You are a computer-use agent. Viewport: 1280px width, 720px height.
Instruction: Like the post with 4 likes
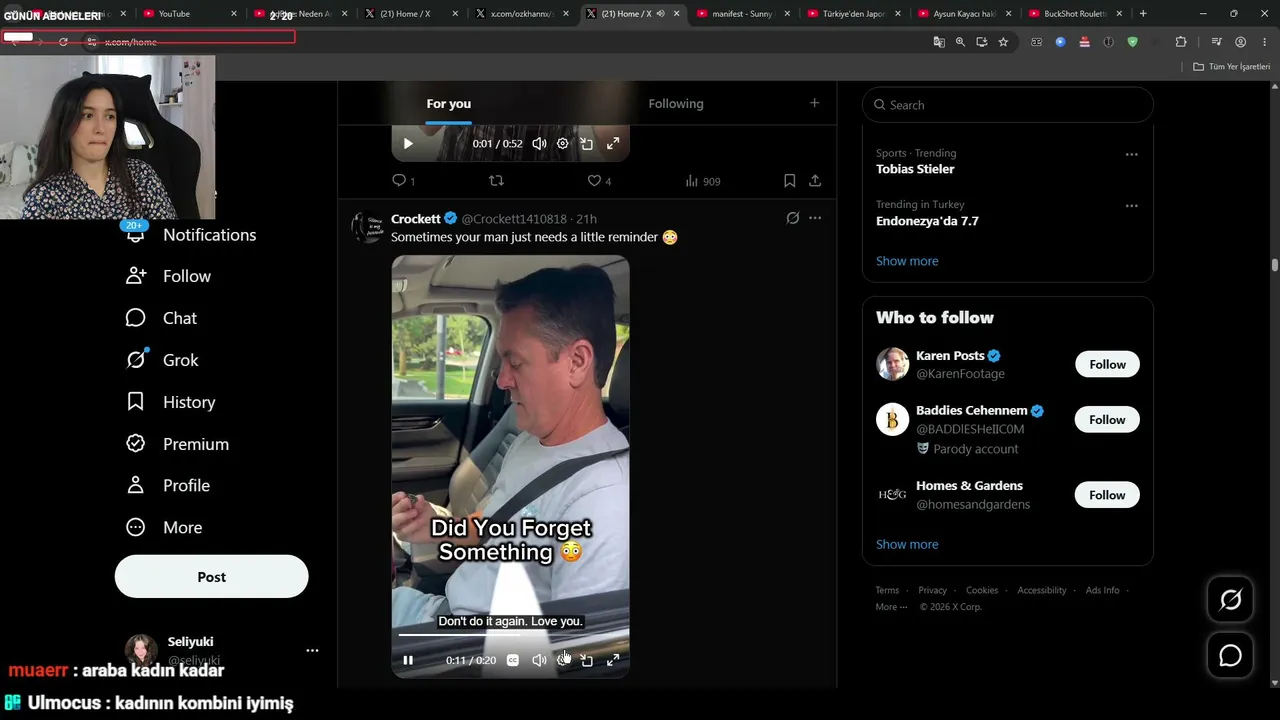pos(599,181)
